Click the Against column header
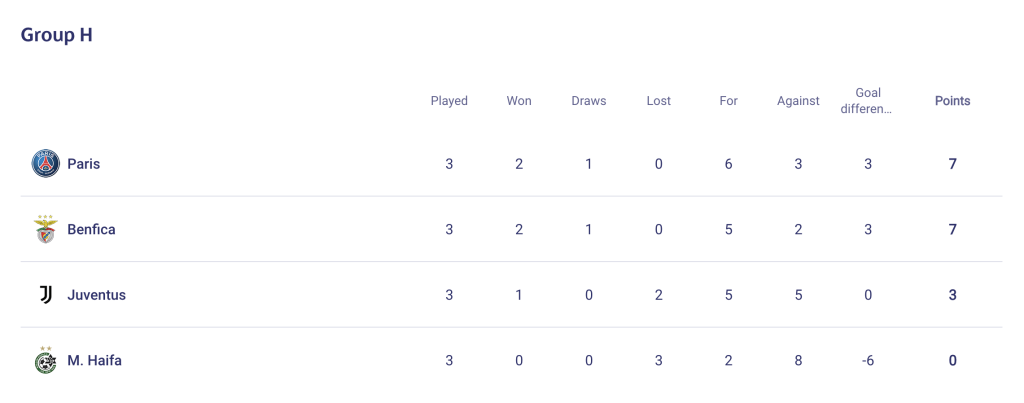Image resolution: width=1024 pixels, height=403 pixels. pos(798,101)
